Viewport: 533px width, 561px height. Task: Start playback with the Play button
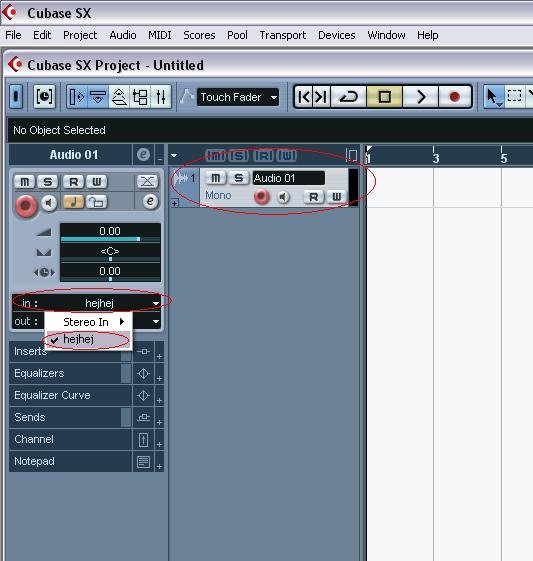coord(421,97)
